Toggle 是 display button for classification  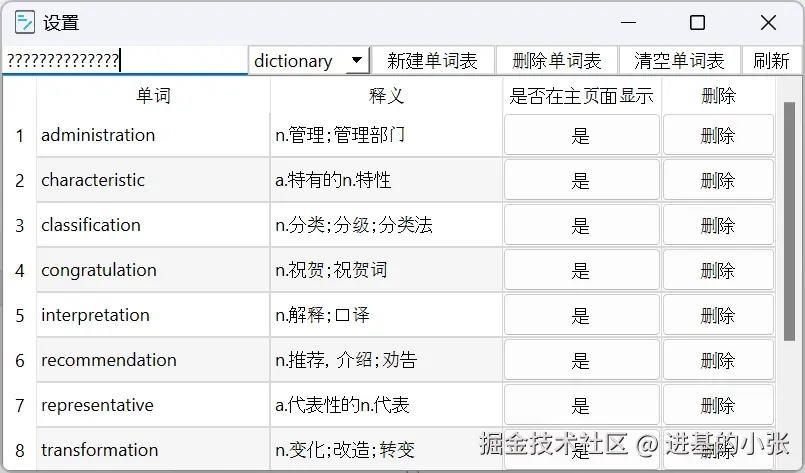581,225
